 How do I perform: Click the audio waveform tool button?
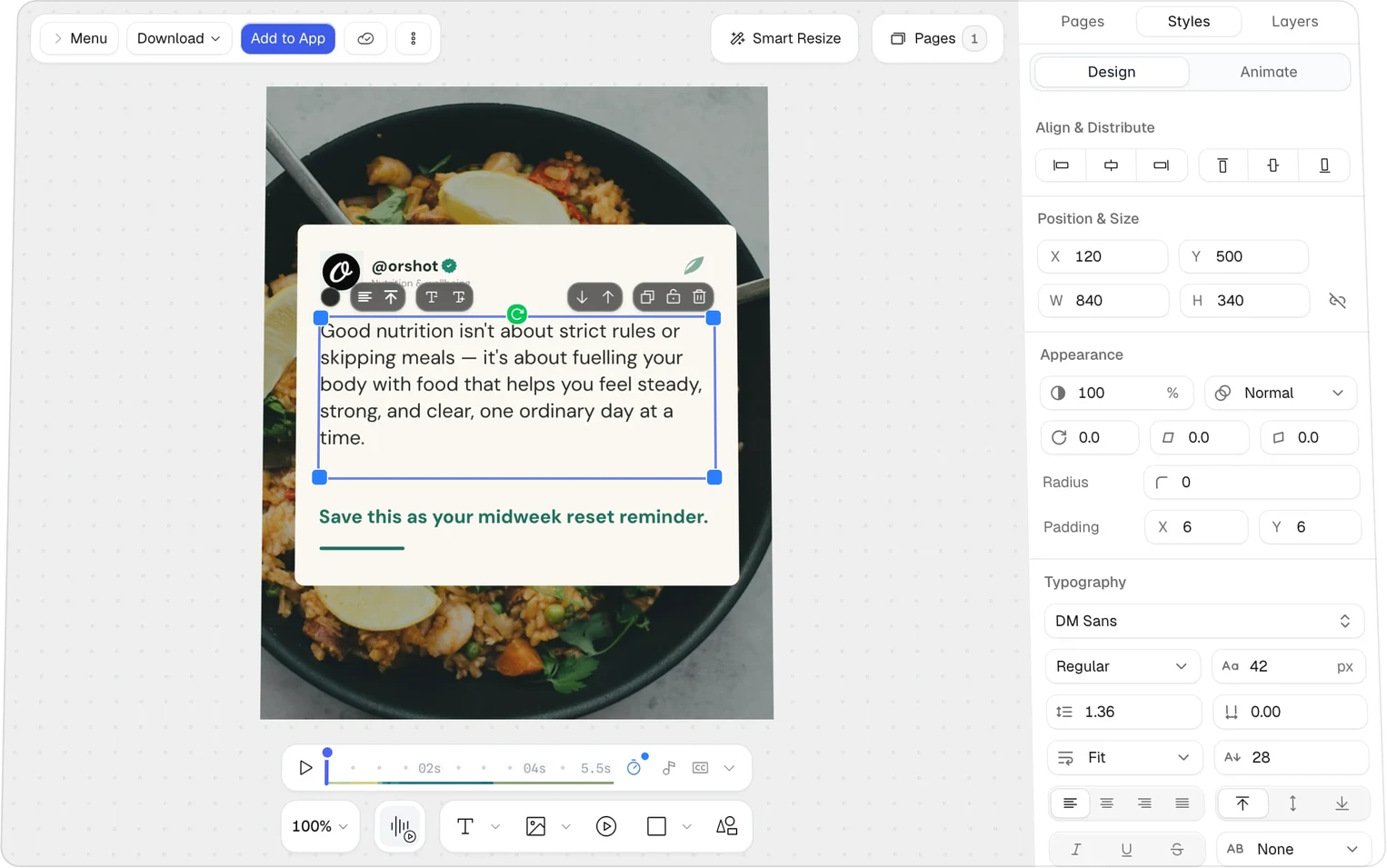click(x=401, y=826)
